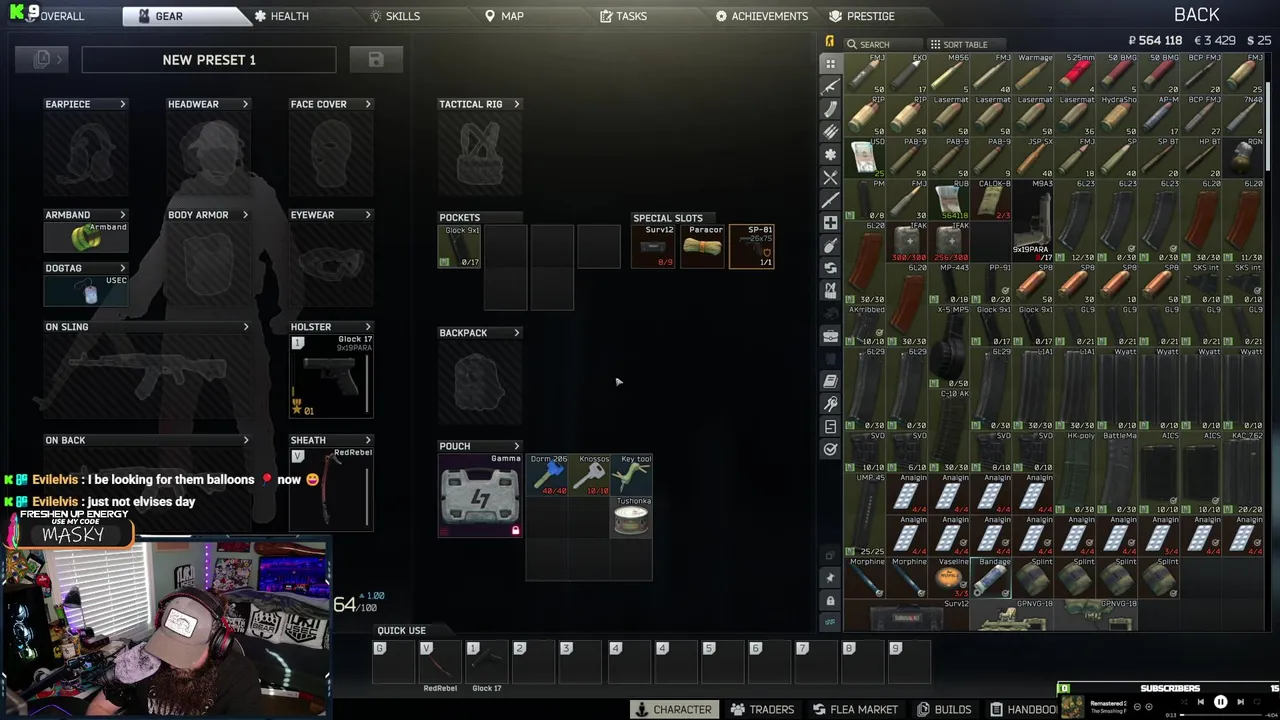The image size is (1280, 720).
Task: Expand the Sheath slot arrow
Action: [367, 440]
